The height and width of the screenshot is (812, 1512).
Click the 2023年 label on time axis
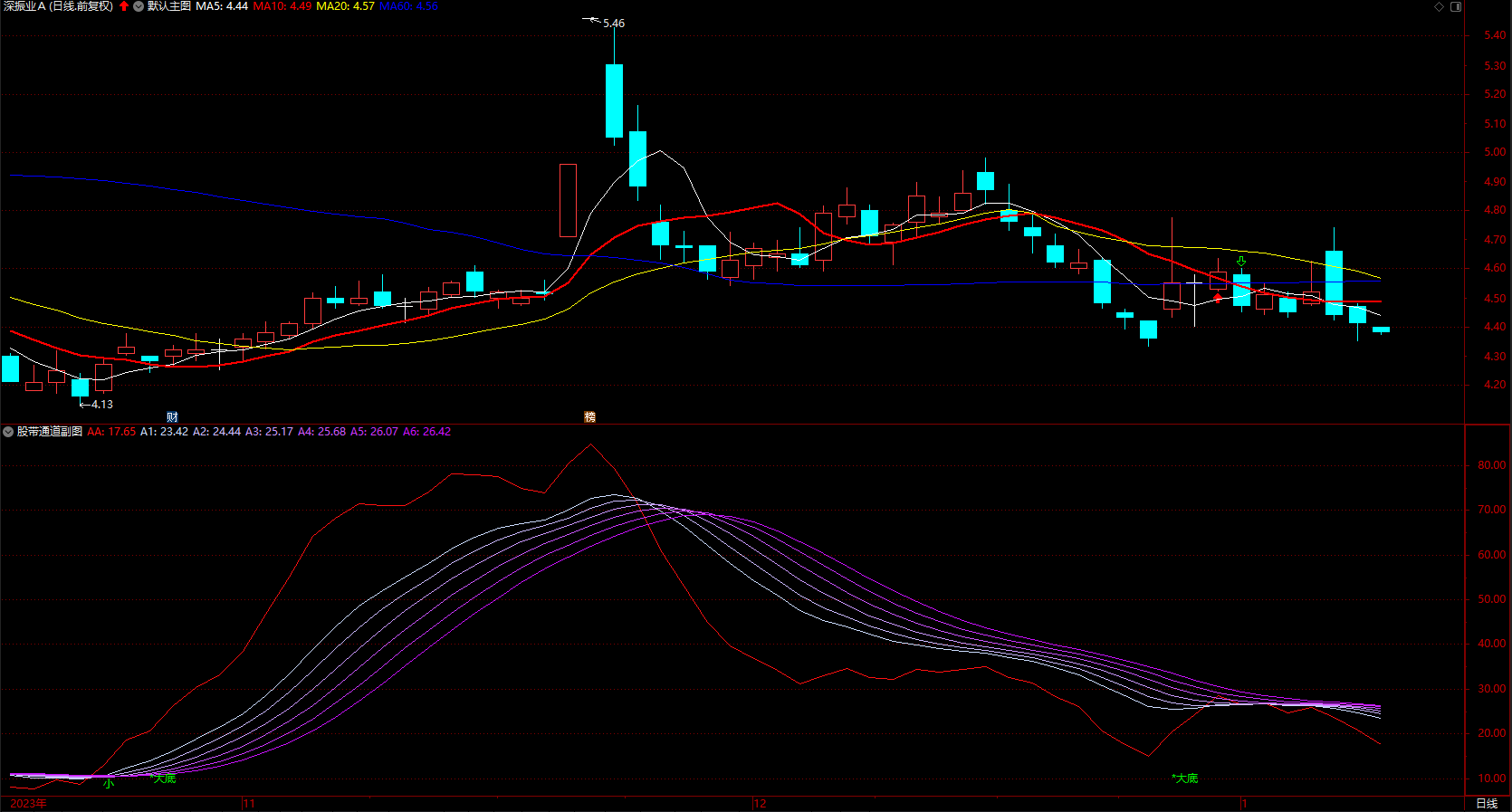pyautogui.click(x=29, y=804)
